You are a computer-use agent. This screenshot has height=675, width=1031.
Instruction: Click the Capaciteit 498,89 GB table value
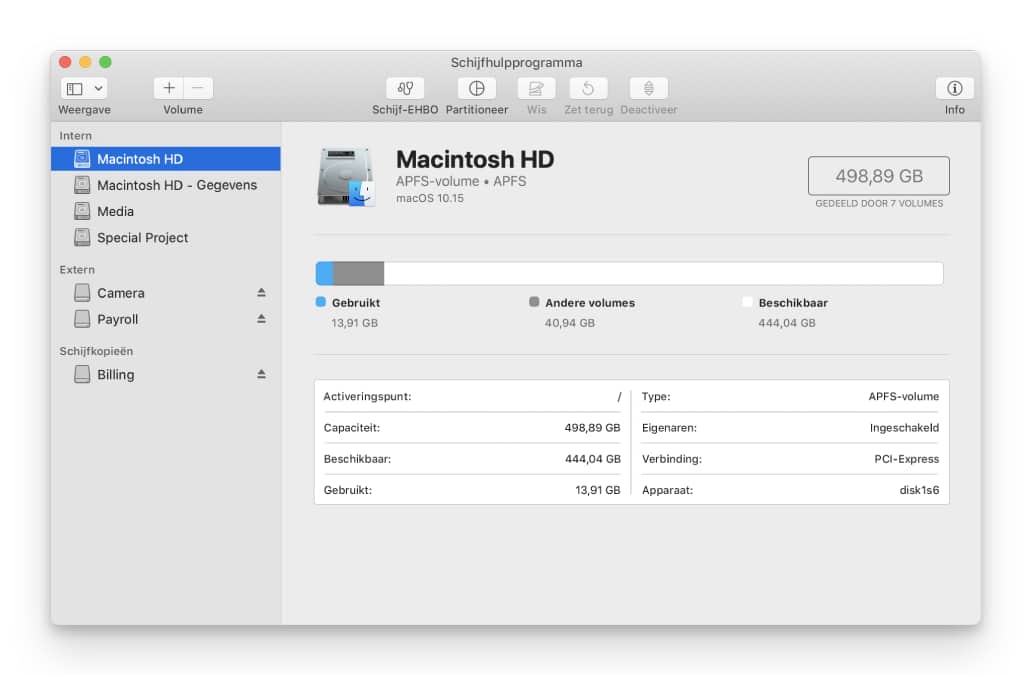pyautogui.click(x=592, y=428)
